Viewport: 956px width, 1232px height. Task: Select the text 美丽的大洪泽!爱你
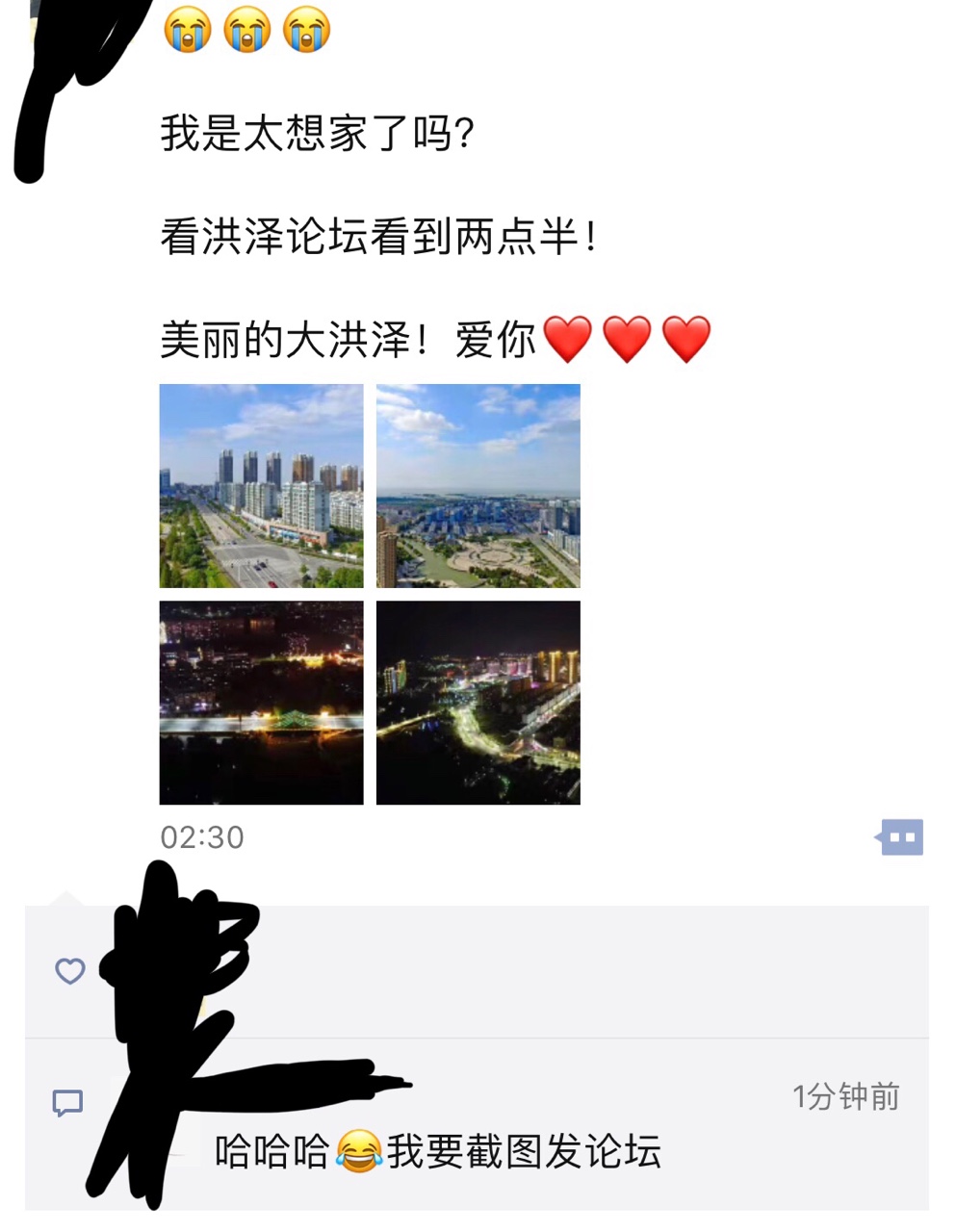coord(348,340)
